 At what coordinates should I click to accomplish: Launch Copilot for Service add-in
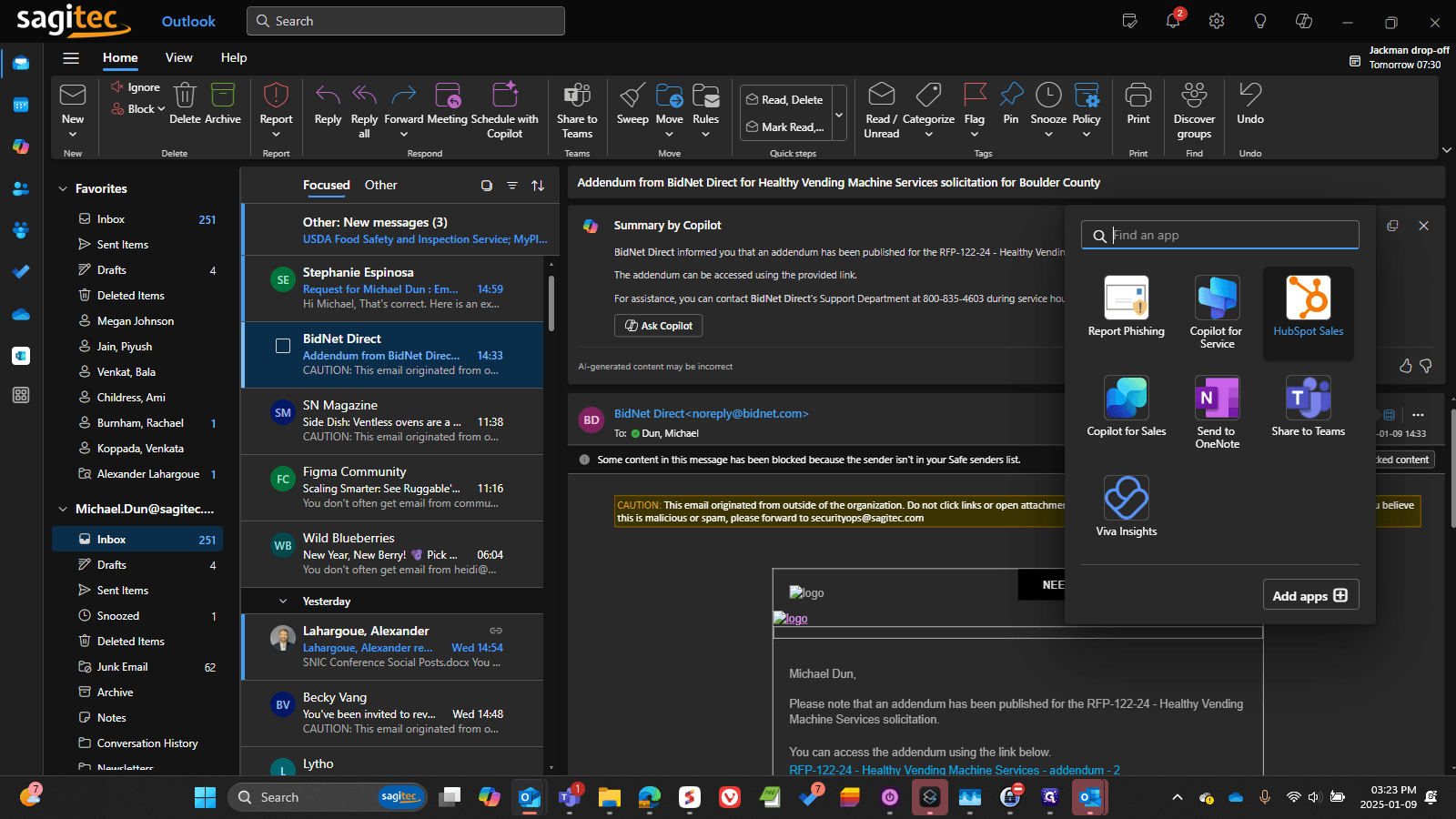tap(1217, 312)
